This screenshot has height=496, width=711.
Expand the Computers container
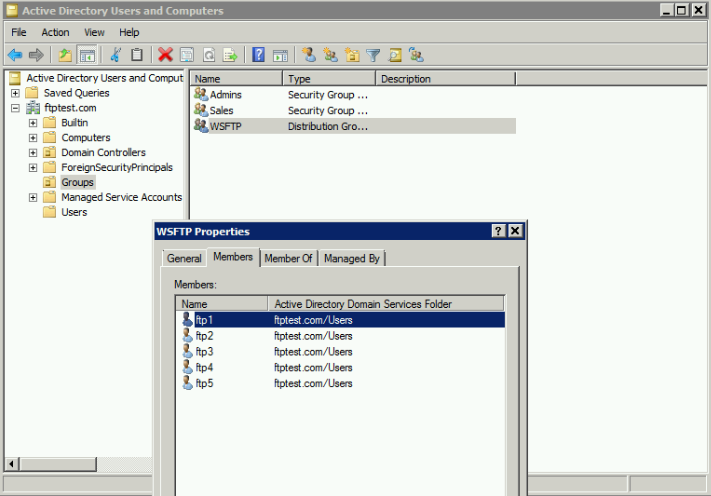(x=33, y=138)
